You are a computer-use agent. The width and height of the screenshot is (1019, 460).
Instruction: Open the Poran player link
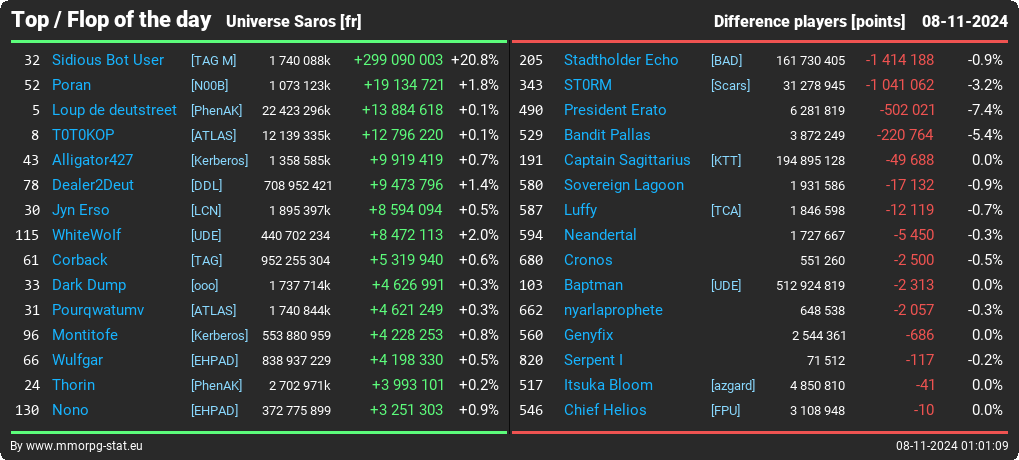coord(71,85)
